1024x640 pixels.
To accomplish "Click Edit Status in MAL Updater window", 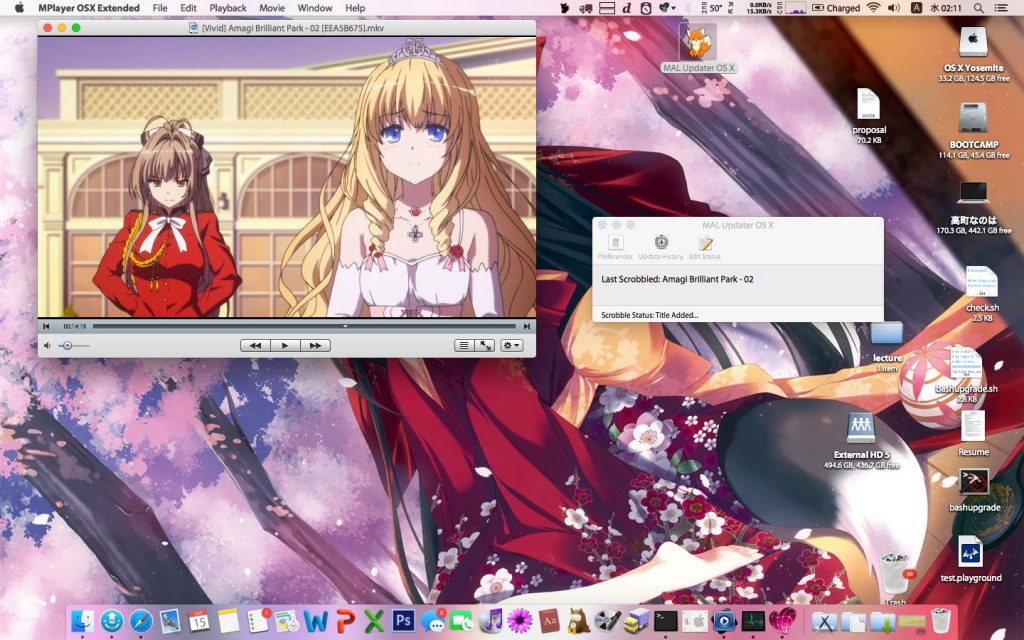I will [705, 248].
